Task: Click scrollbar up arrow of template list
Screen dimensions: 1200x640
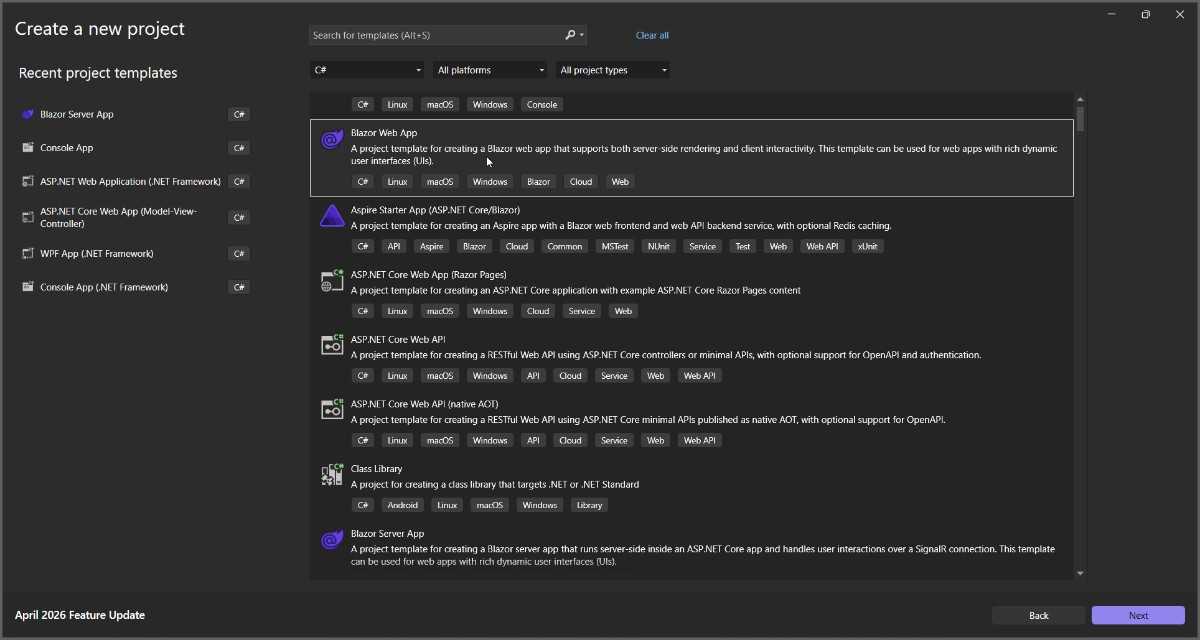Action: 1080,99
